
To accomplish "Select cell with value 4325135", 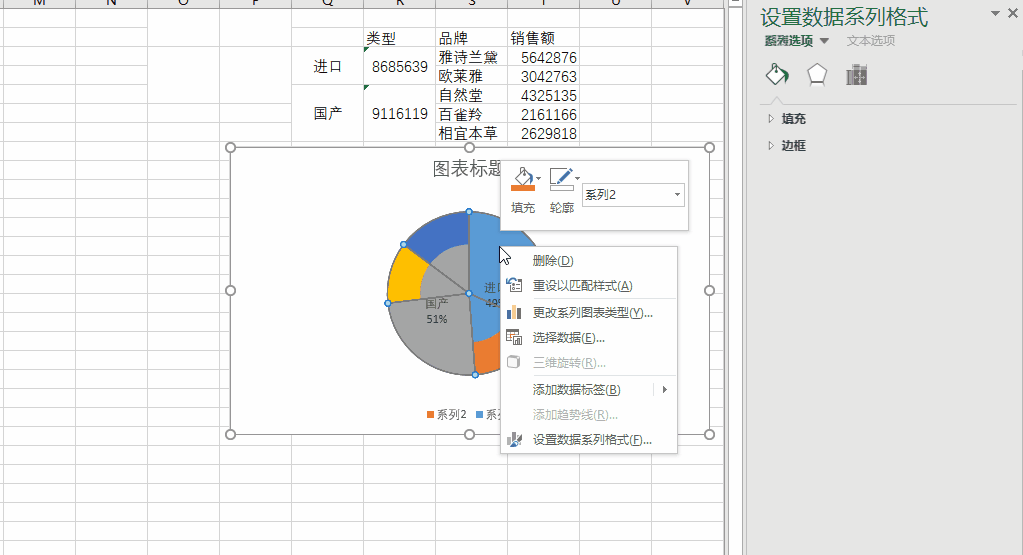I will pyautogui.click(x=543, y=95).
